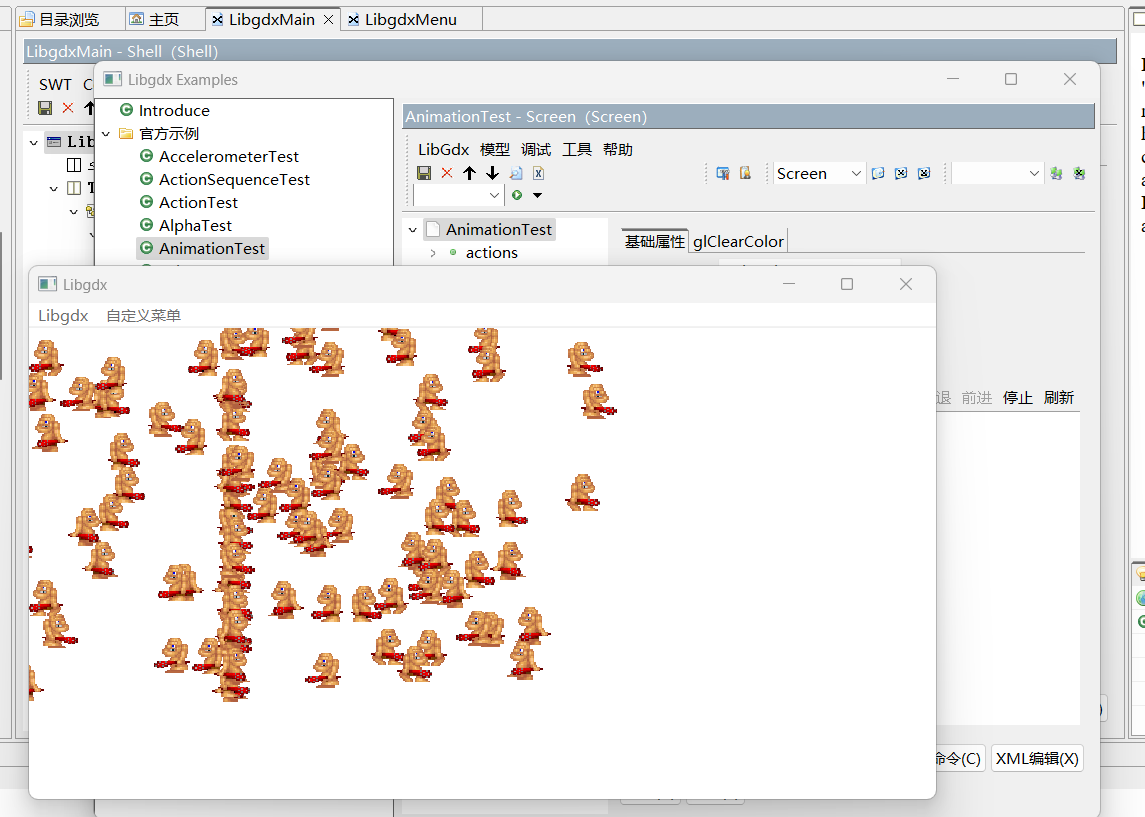This screenshot has width=1145, height=817.
Task: Open the 工具 menu
Action: (577, 150)
